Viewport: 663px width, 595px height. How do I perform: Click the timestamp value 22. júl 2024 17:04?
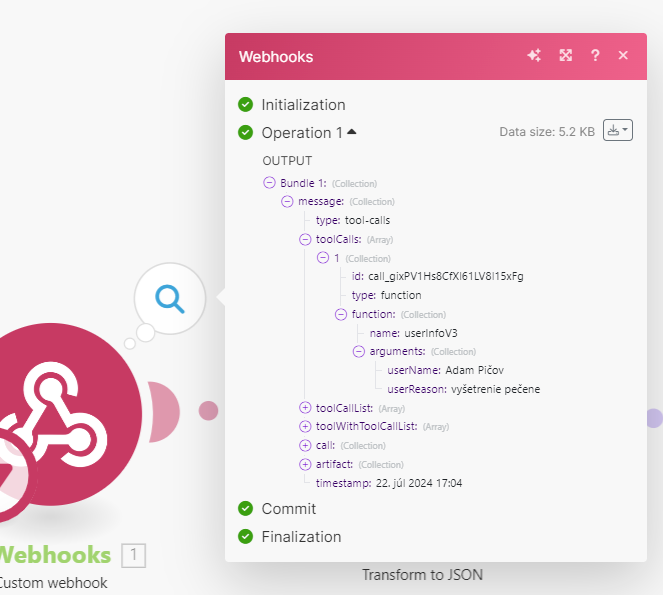(x=419, y=483)
